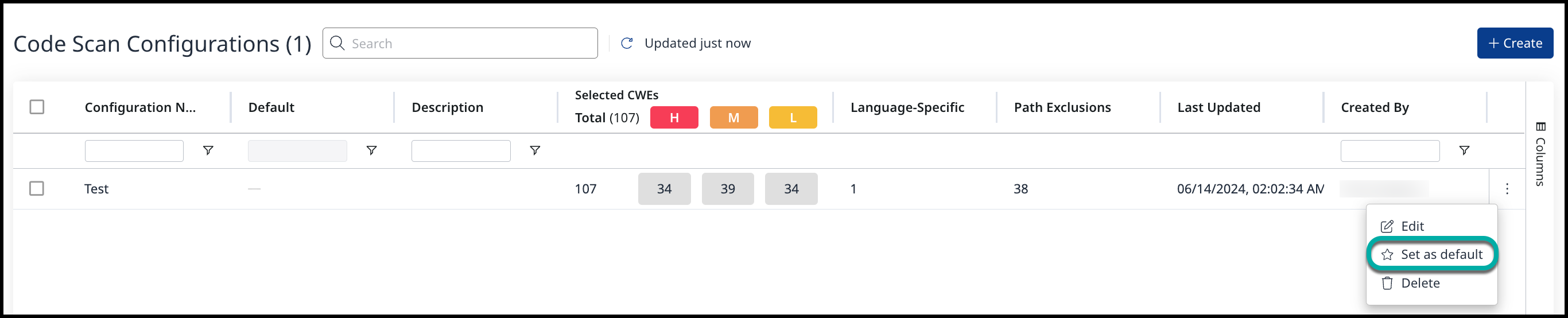
Task: Click the Configuration Name filter text box
Action: (x=134, y=151)
